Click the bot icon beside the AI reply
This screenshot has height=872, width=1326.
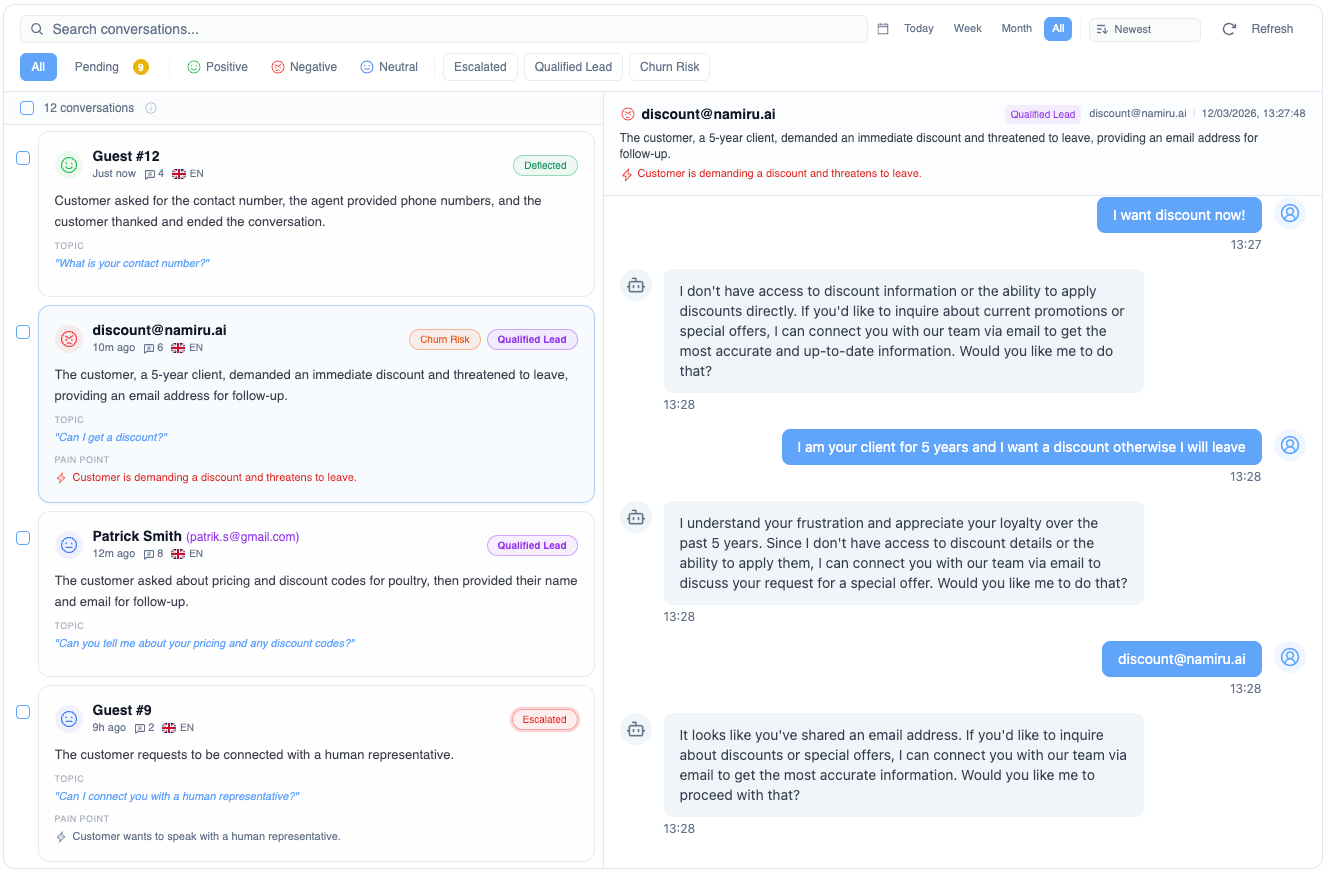click(x=636, y=285)
